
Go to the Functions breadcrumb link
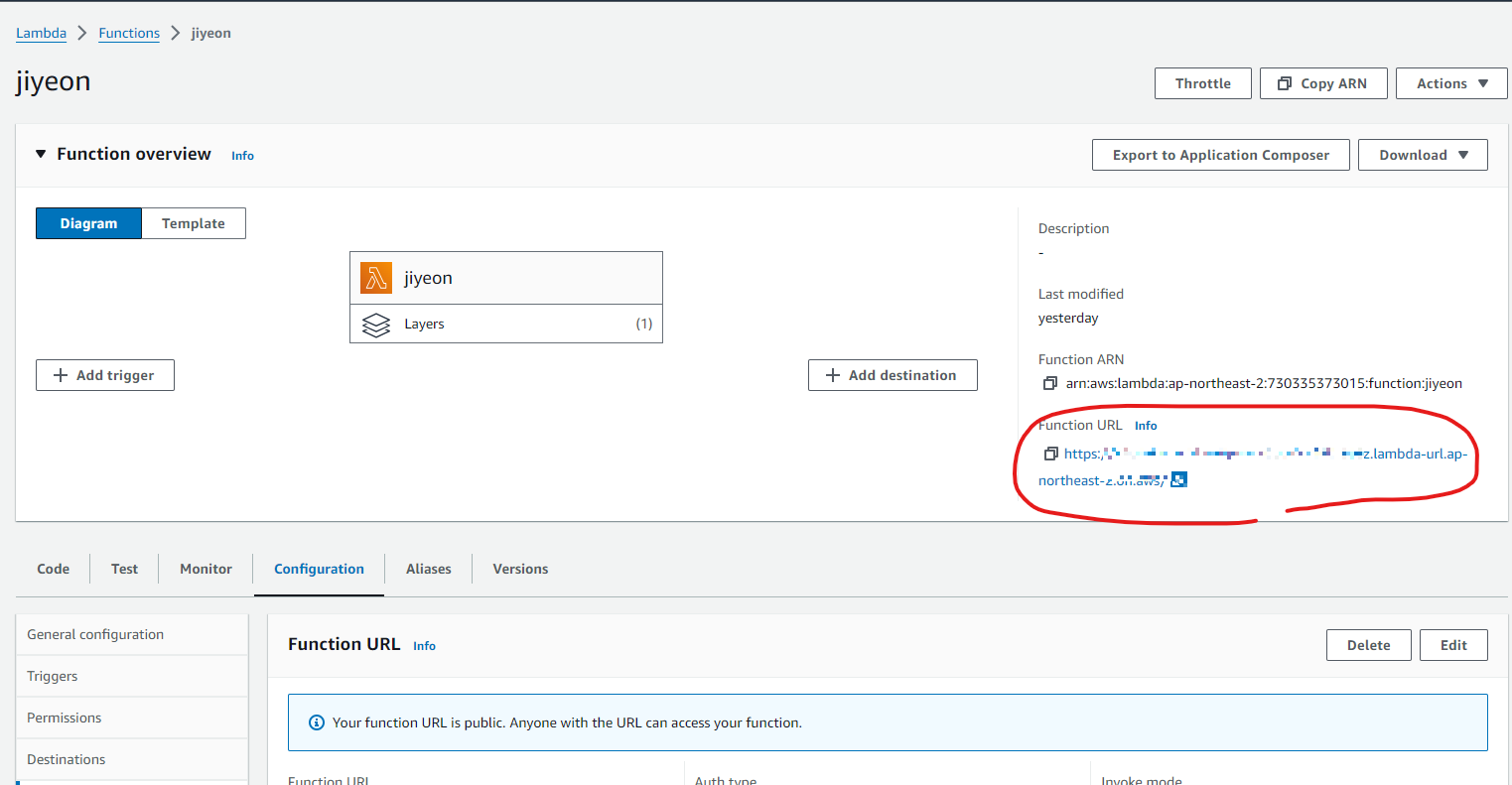tap(129, 33)
